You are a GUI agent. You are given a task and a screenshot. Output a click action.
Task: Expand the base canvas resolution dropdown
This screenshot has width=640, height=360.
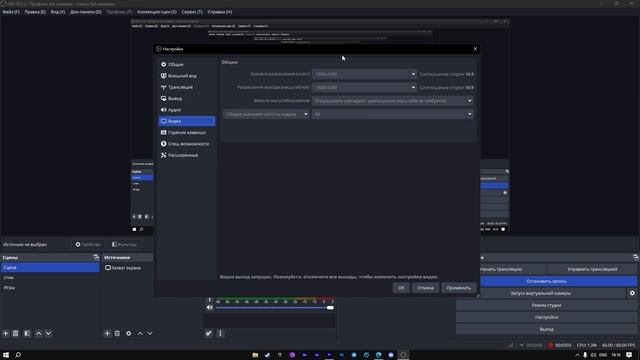(x=364, y=74)
